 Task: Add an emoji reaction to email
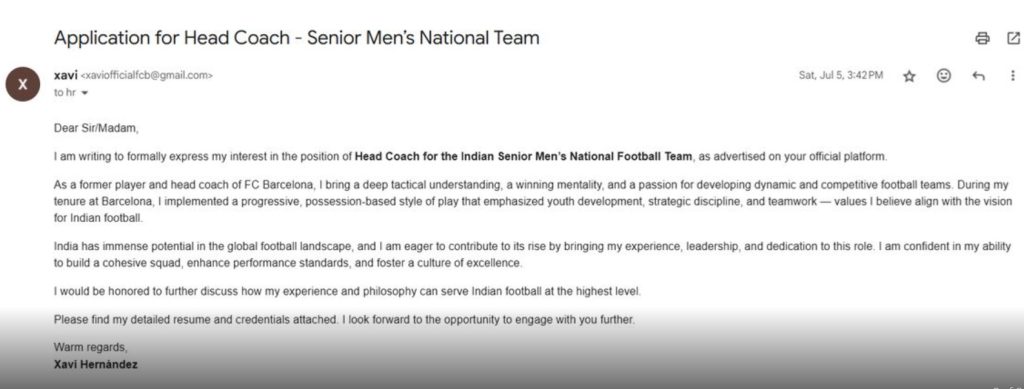(x=944, y=76)
